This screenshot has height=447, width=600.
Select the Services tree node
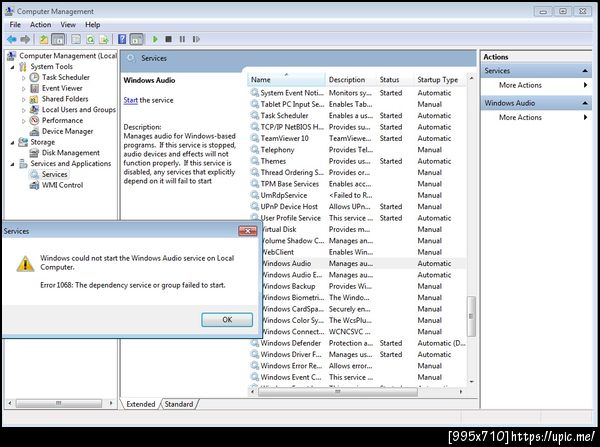[55, 174]
